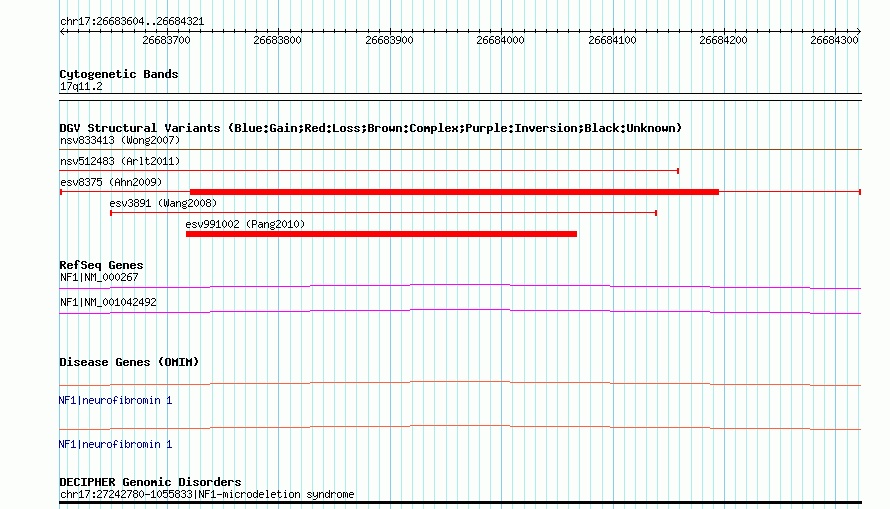Select the DGV Structural Variants track title
Image resolution: width=890 pixels, height=509 pixels.
(371, 128)
